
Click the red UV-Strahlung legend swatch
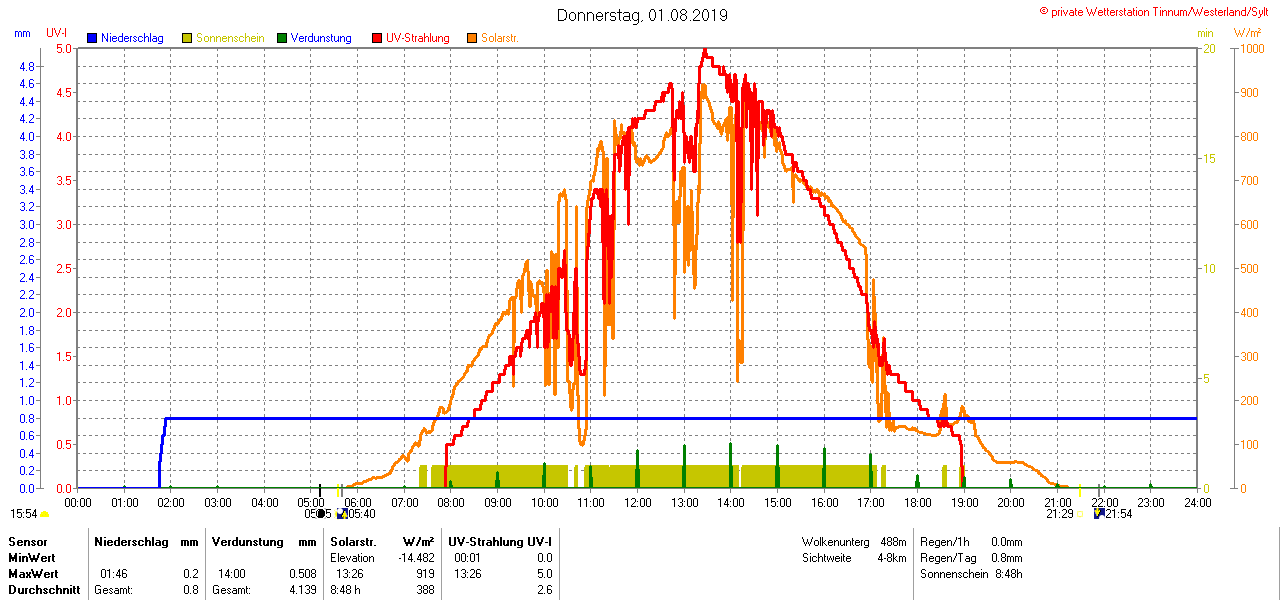click(x=377, y=38)
